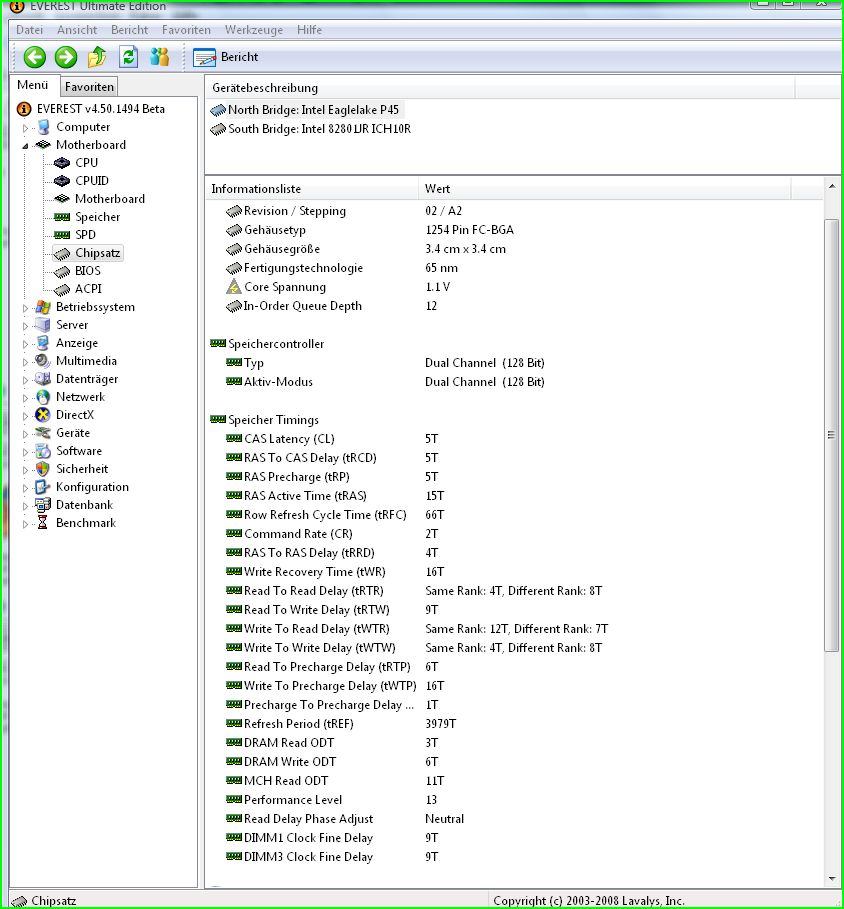Open the Werkzeuge menu

point(254,30)
